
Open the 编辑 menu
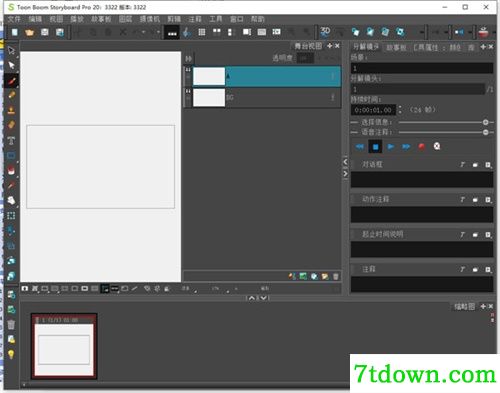coord(35,19)
